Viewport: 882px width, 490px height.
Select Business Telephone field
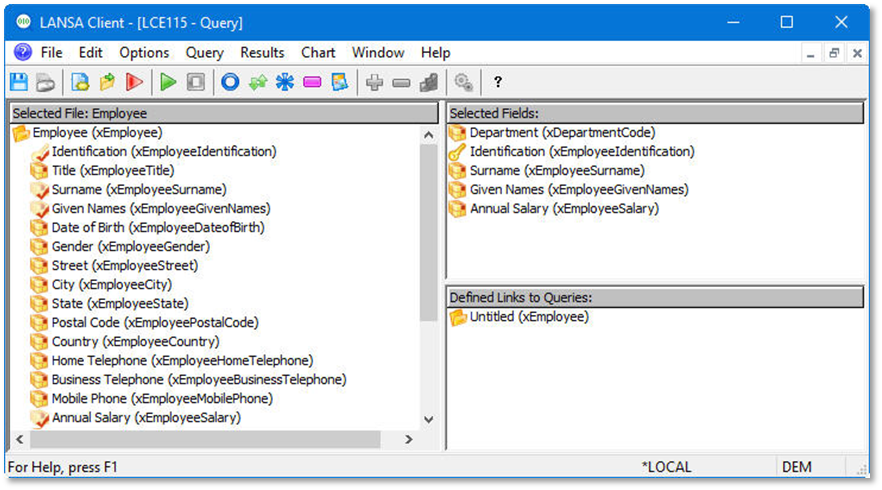click(x=188, y=380)
